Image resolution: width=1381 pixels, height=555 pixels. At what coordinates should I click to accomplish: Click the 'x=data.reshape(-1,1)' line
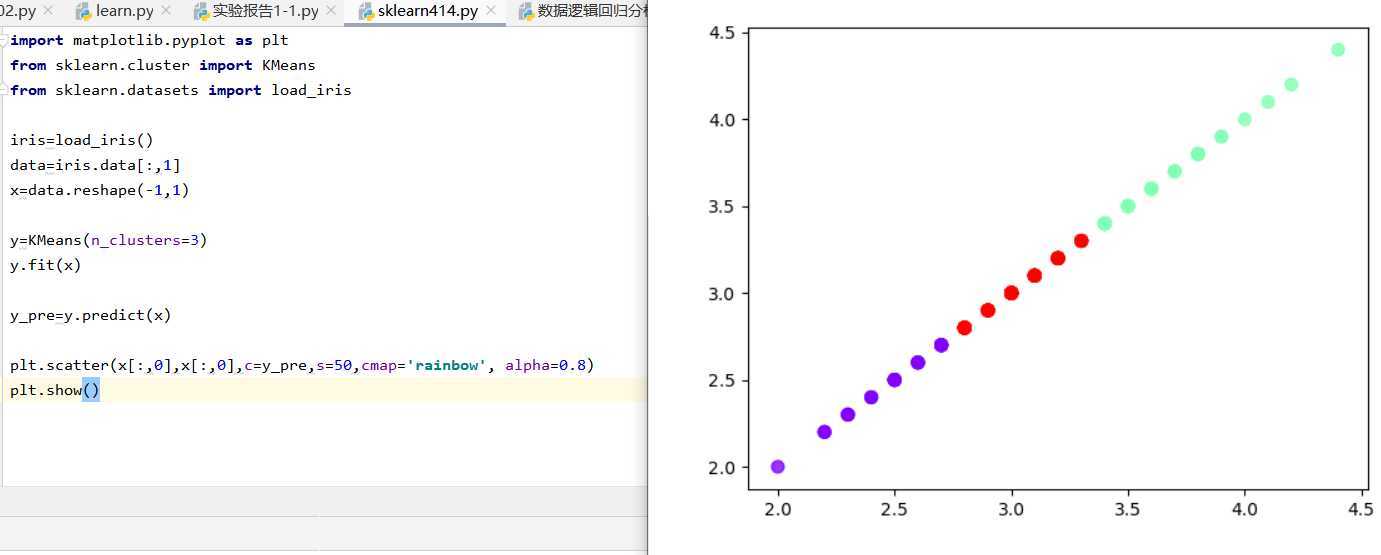point(100,190)
